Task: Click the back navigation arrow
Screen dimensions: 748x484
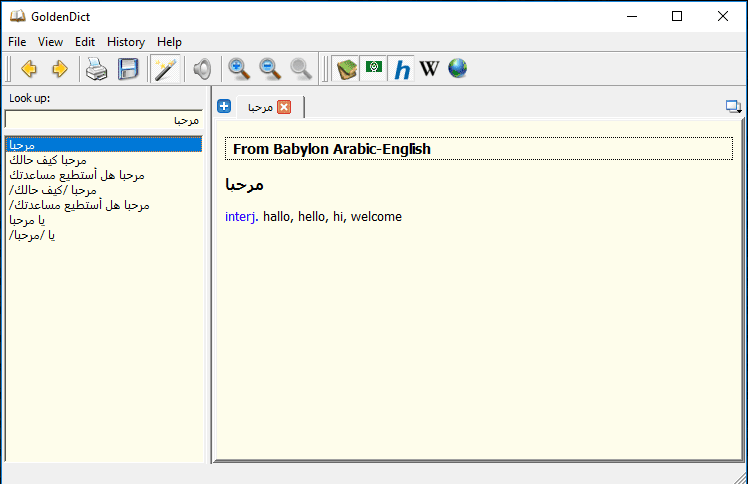Action: click(29, 69)
